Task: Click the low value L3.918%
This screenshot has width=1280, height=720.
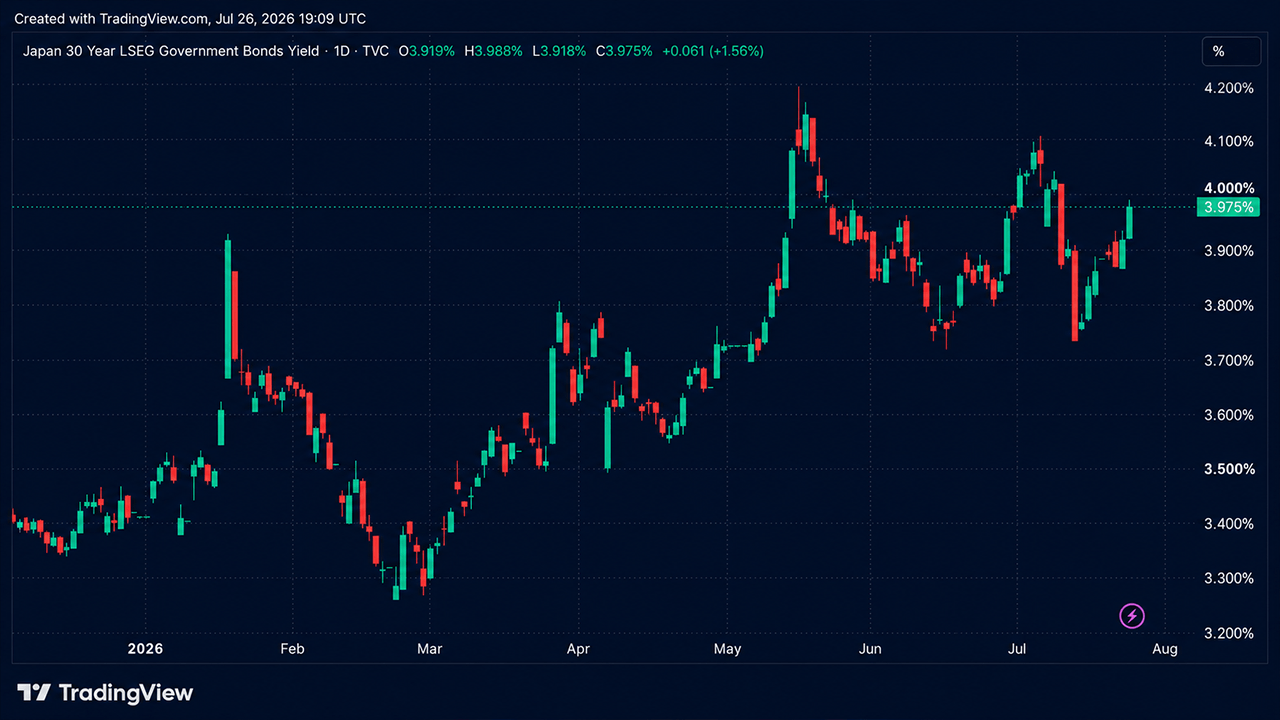Action: coord(558,51)
